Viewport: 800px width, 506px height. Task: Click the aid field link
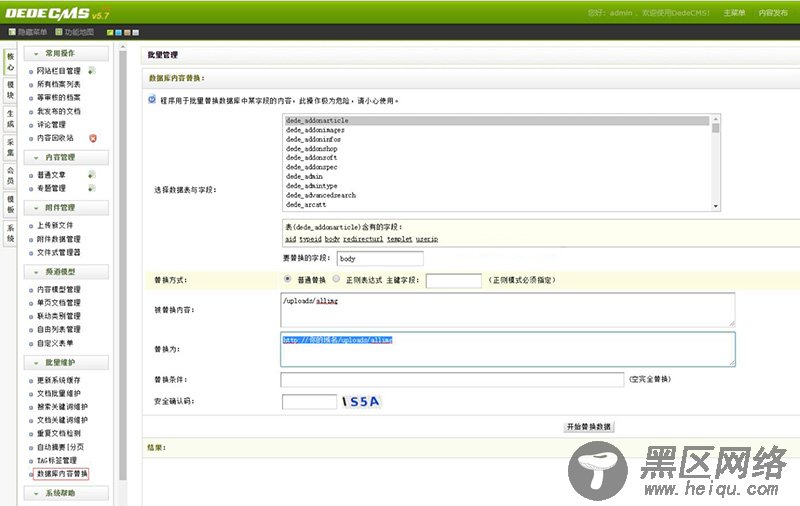coord(290,239)
